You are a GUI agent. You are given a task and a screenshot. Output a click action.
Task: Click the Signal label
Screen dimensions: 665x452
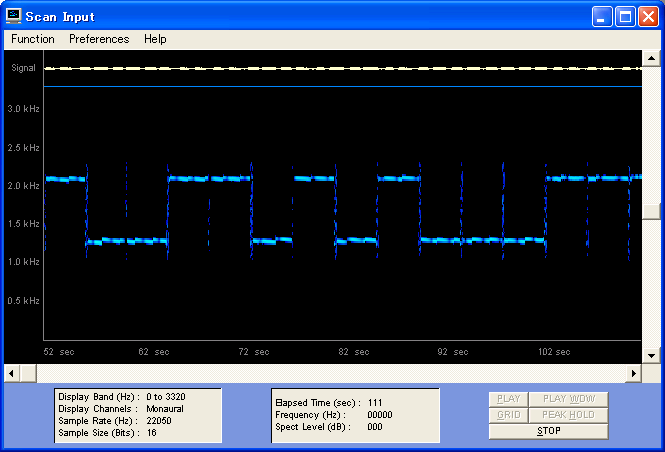tap(23, 68)
